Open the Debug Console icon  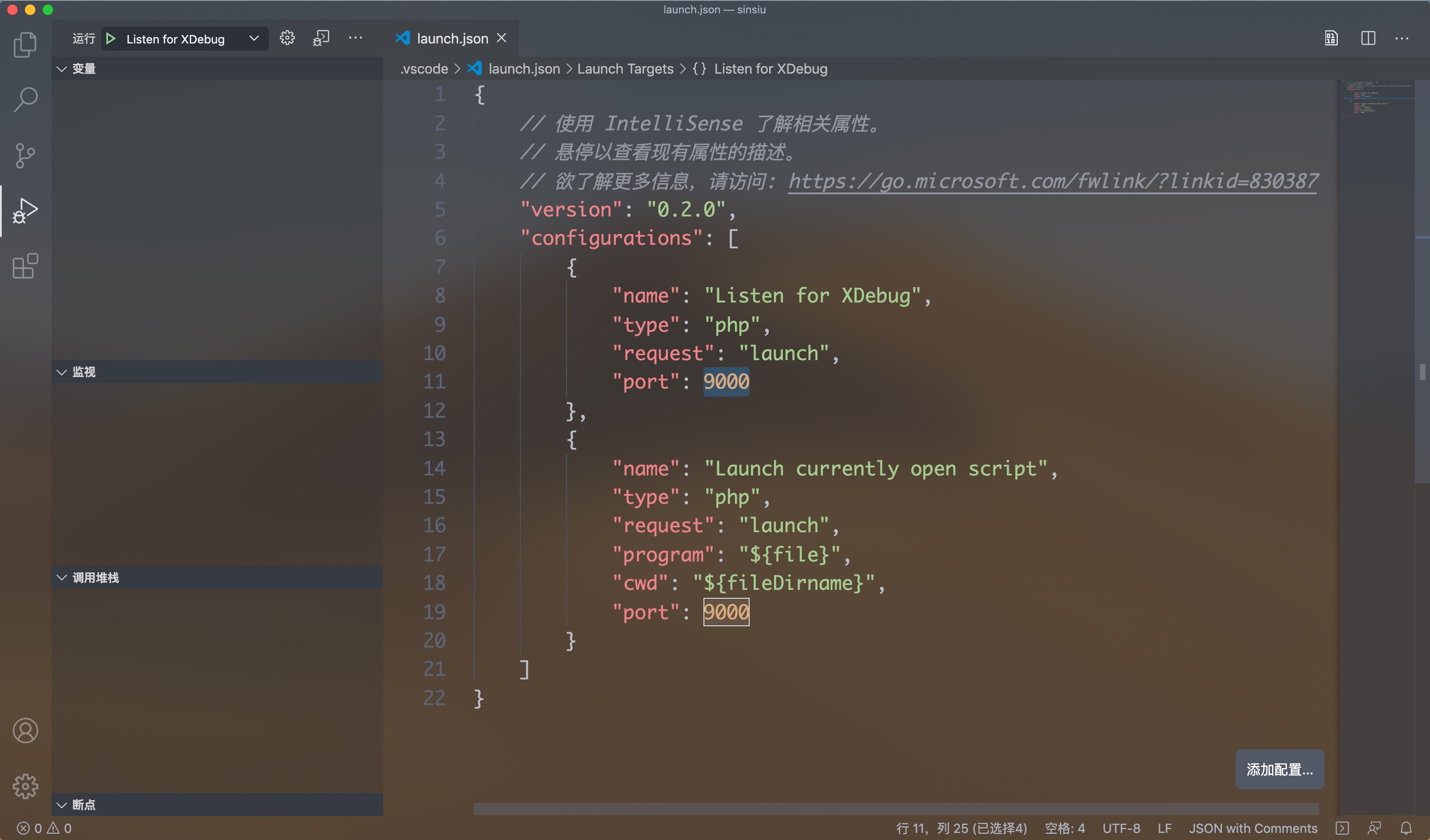(x=321, y=38)
